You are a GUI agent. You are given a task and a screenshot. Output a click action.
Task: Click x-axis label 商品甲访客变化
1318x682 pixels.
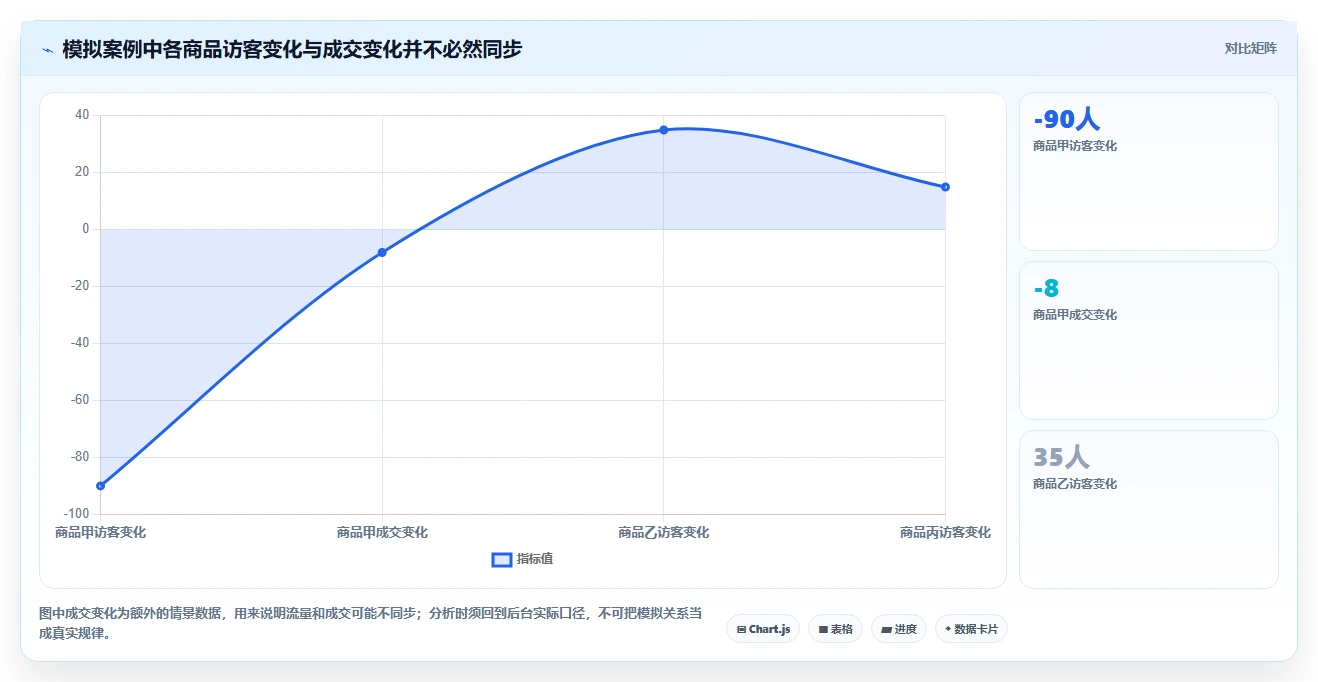(100, 533)
